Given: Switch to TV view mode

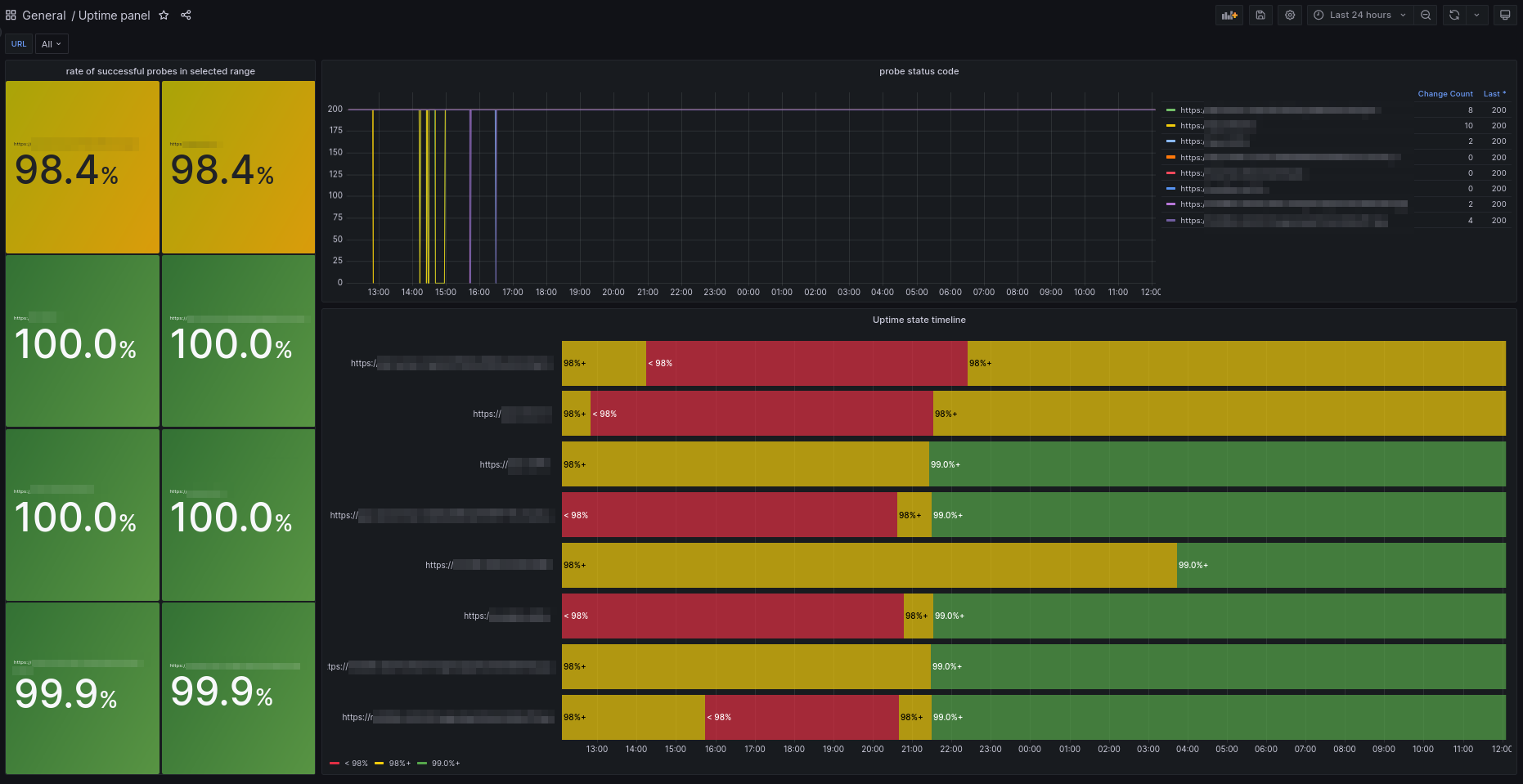Looking at the screenshot, I should pyautogui.click(x=1505, y=15).
